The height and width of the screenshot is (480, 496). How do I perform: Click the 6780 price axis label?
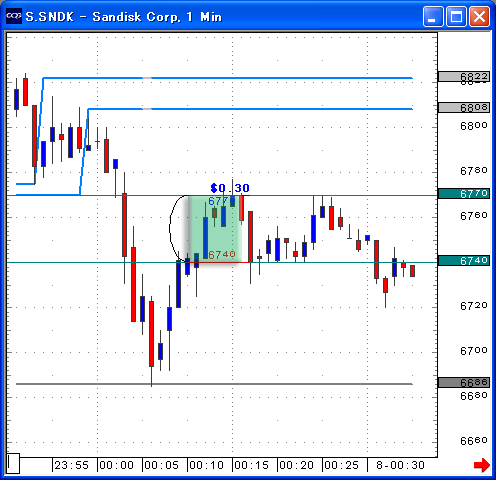coord(474,171)
